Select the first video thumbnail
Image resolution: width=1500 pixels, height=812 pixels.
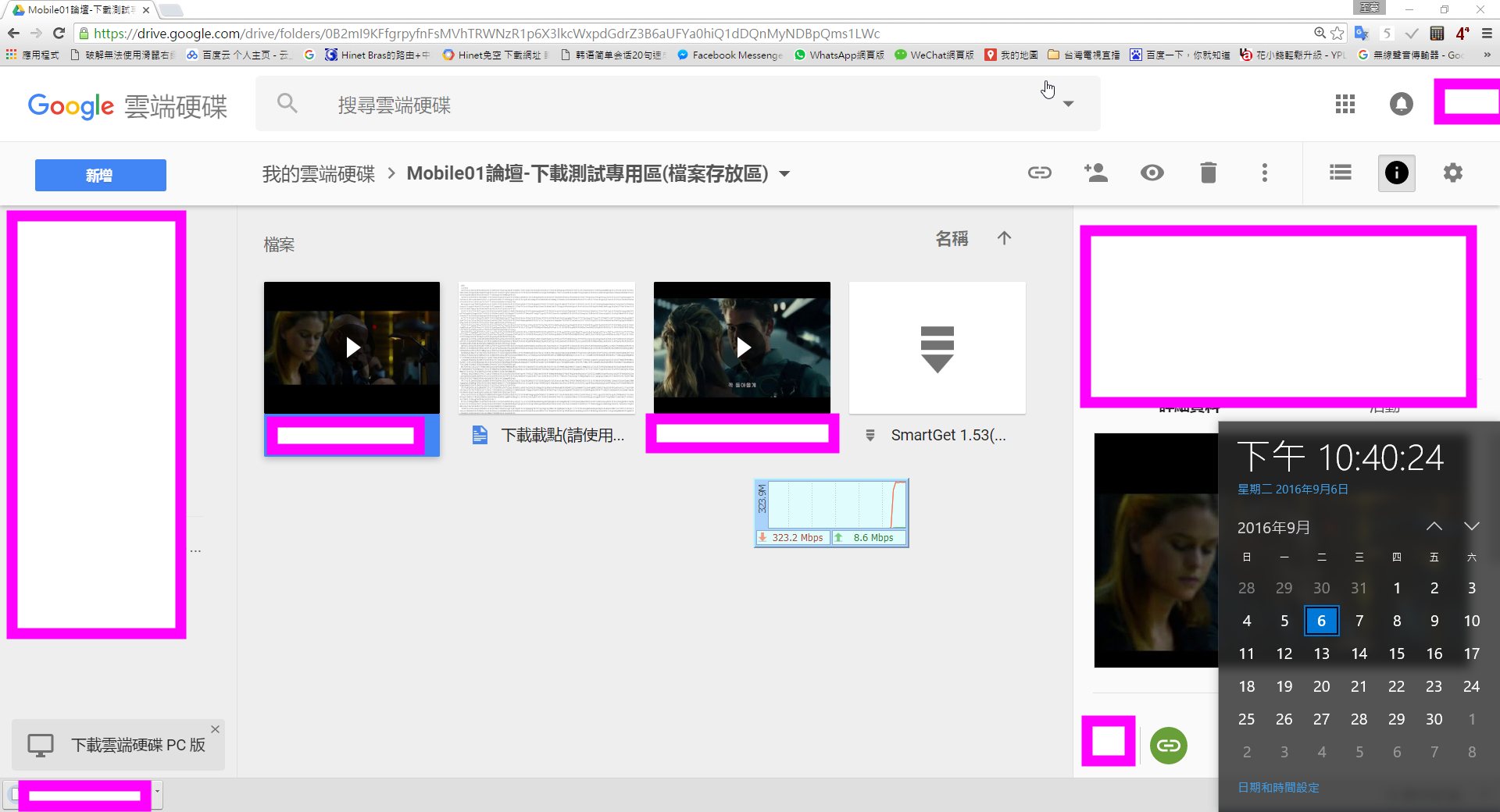[x=352, y=347]
